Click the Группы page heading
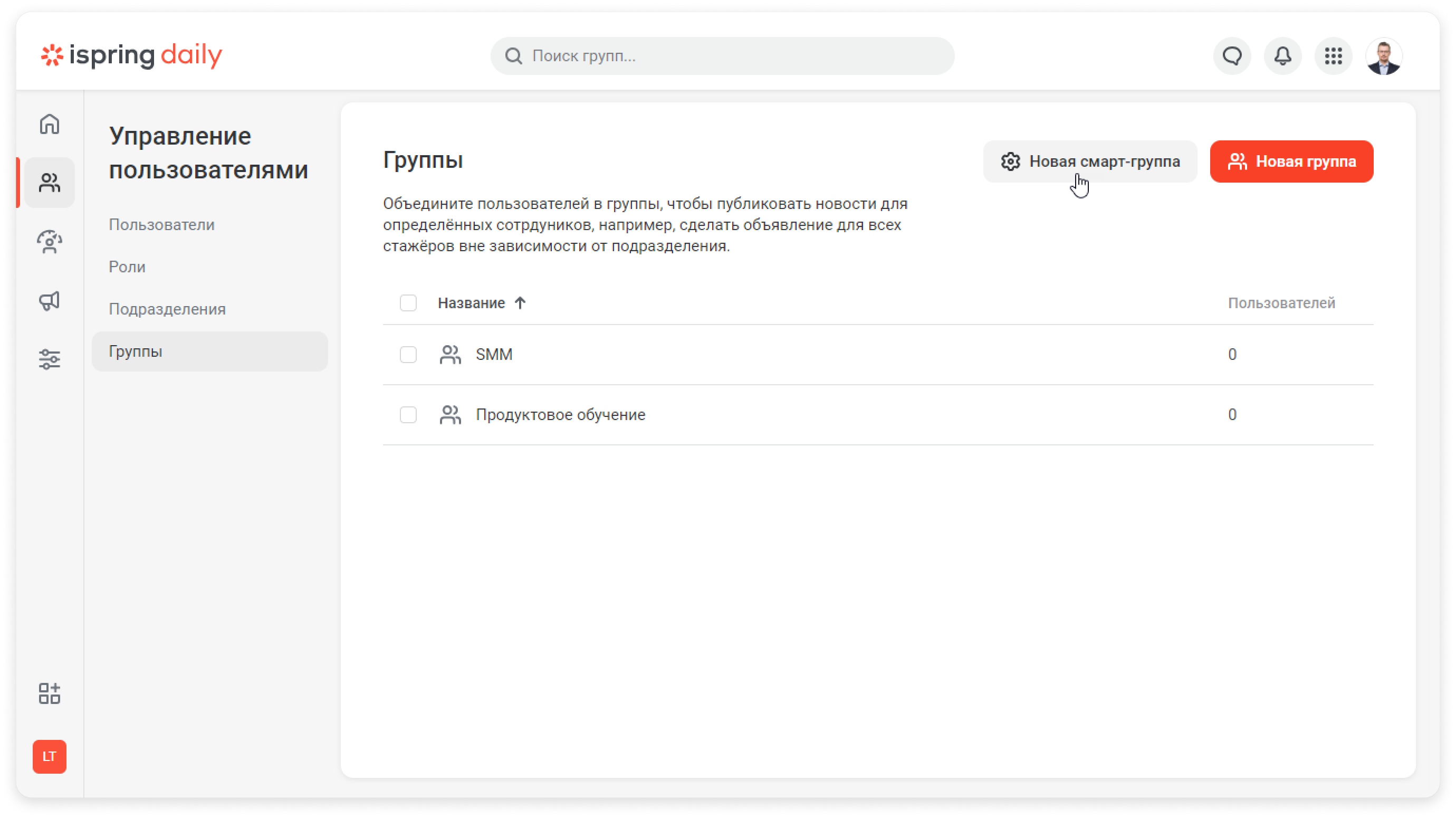 click(423, 160)
